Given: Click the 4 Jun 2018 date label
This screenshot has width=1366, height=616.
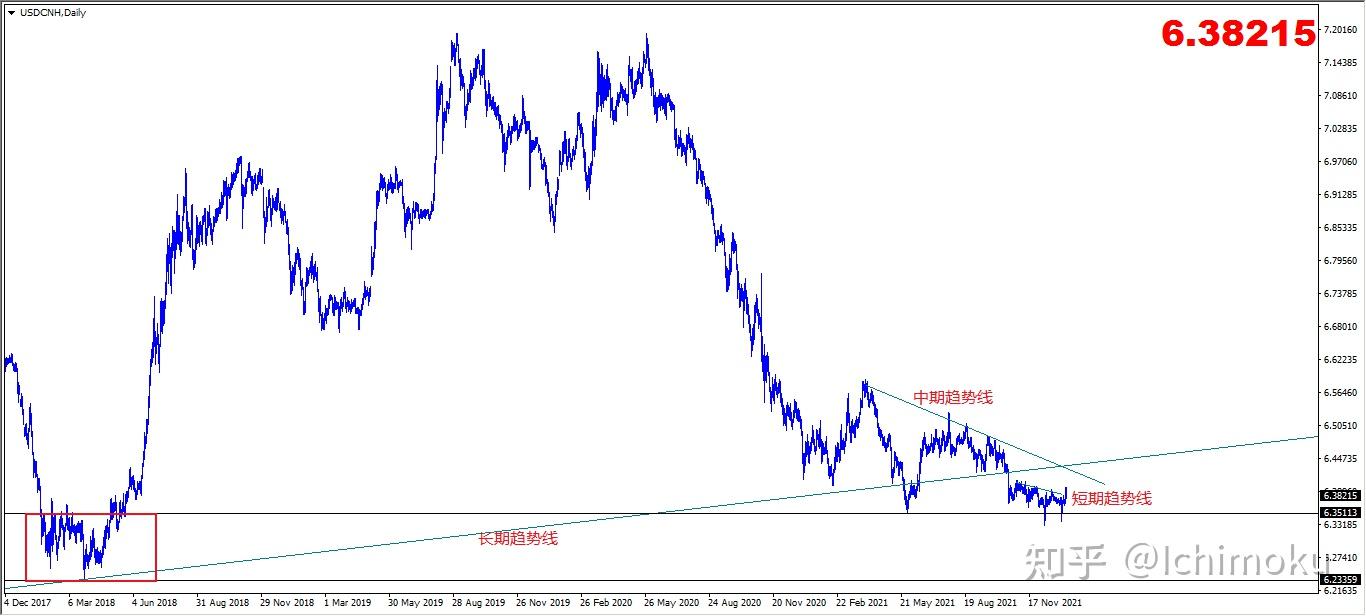Looking at the screenshot, I should (x=155, y=604).
